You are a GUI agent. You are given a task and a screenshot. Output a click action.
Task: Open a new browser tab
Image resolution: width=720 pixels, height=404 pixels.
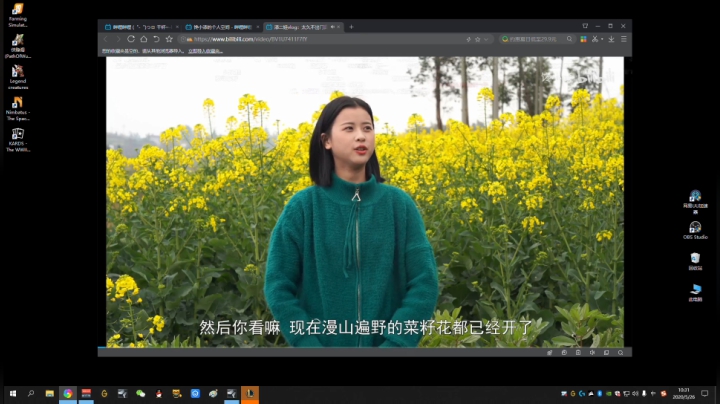351,27
